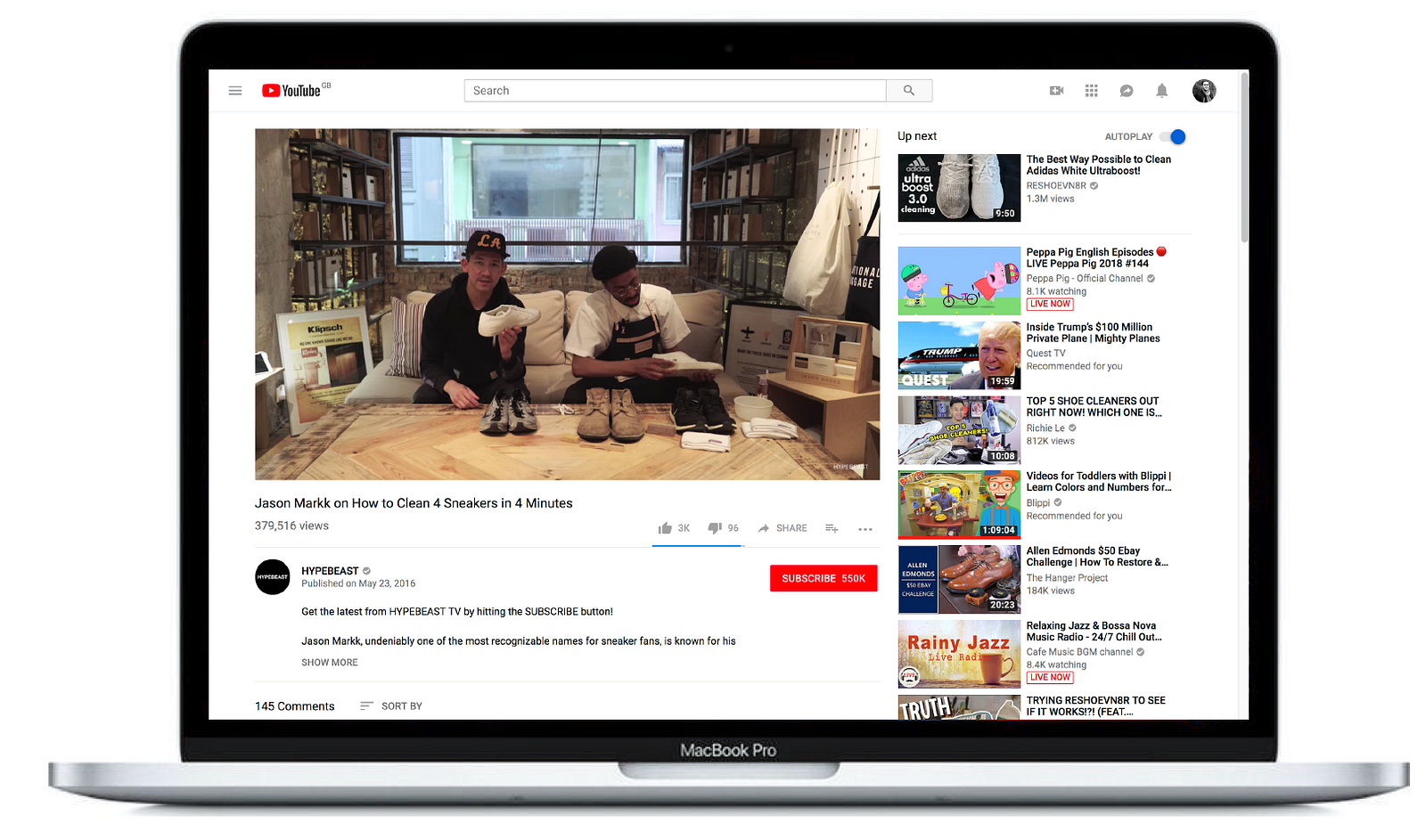Click the 379,516 views count
The width and height of the screenshot is (1426, 840).
[291, 526]
